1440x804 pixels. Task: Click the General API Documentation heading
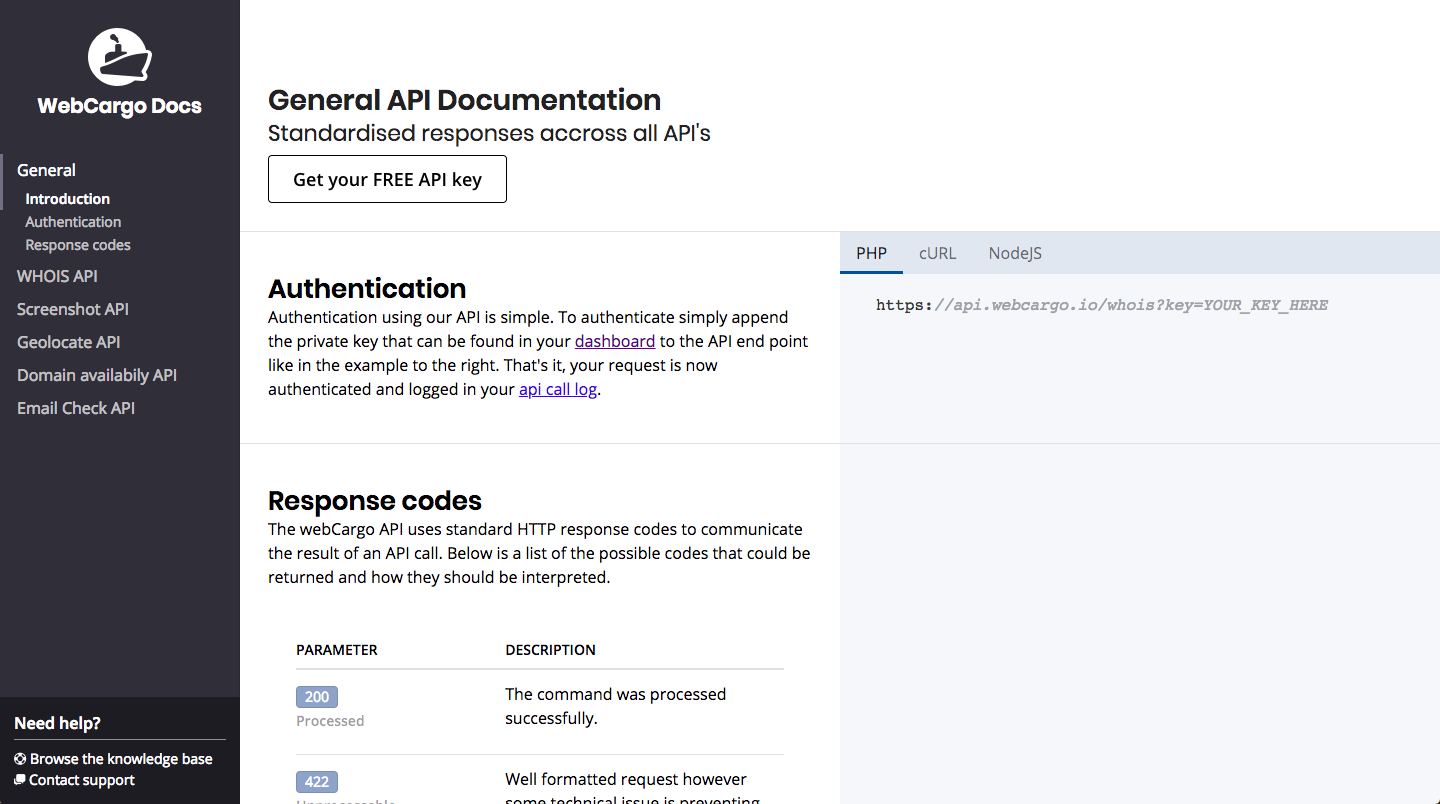pyautogui.click(x=464, y=100)
